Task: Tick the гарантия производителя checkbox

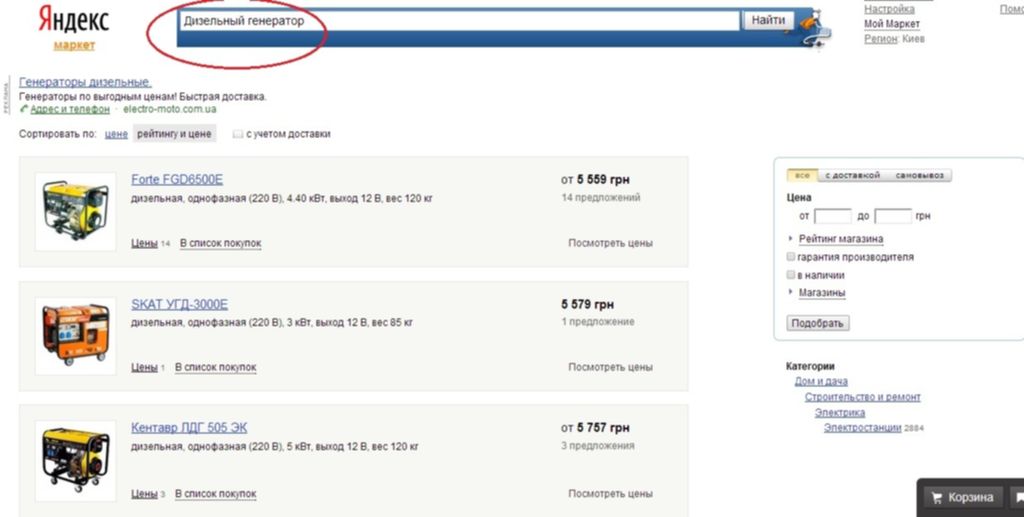Action: click(791, 257)
